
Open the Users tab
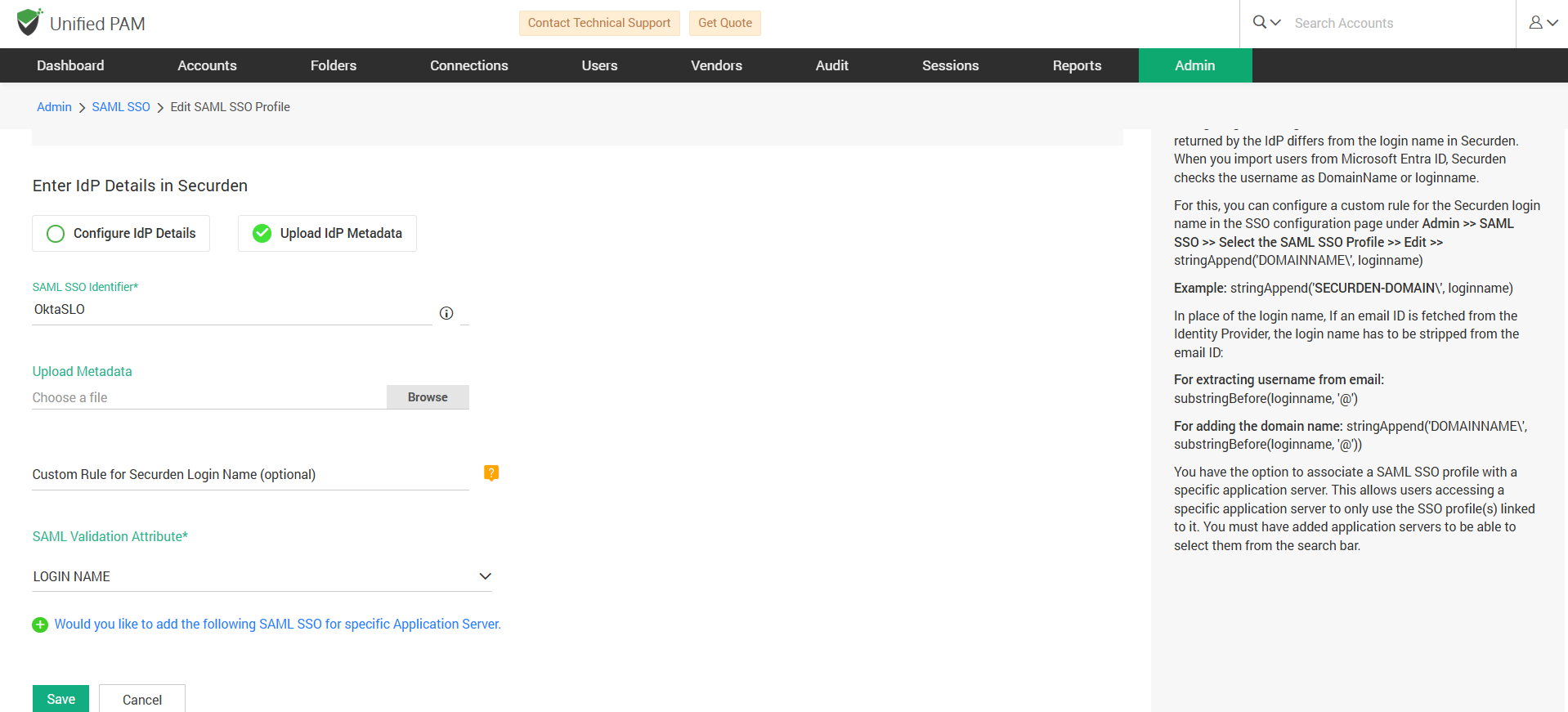point(599,65)
